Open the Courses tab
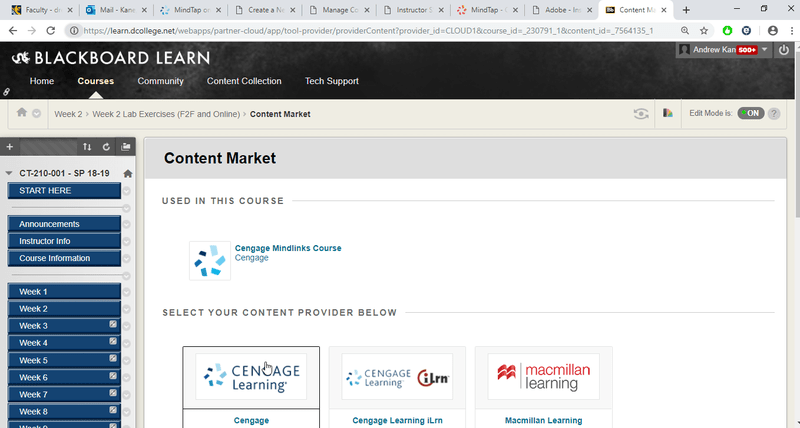 [95, 81]
